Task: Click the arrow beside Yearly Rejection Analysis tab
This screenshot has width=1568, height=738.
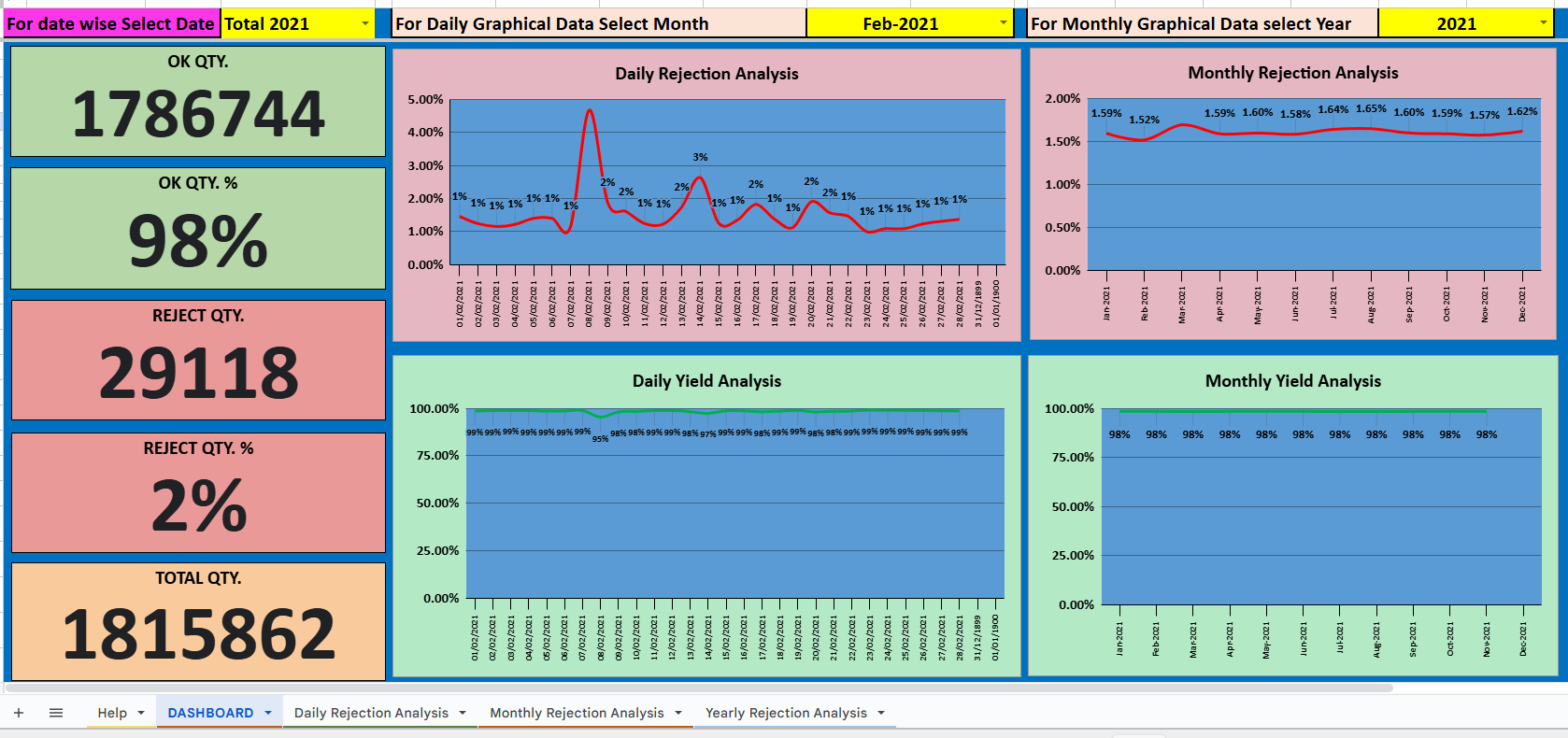Action: click(x=881, y=713)
